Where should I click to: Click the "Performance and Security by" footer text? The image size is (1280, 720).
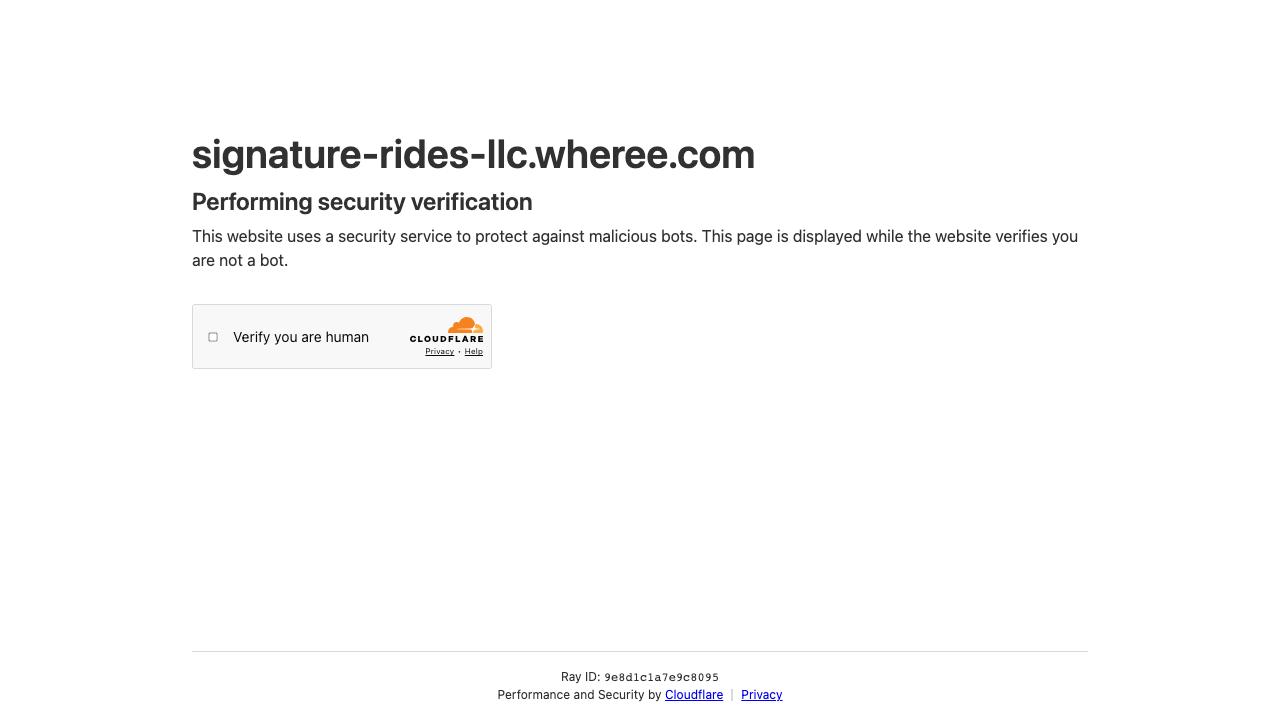579,695
